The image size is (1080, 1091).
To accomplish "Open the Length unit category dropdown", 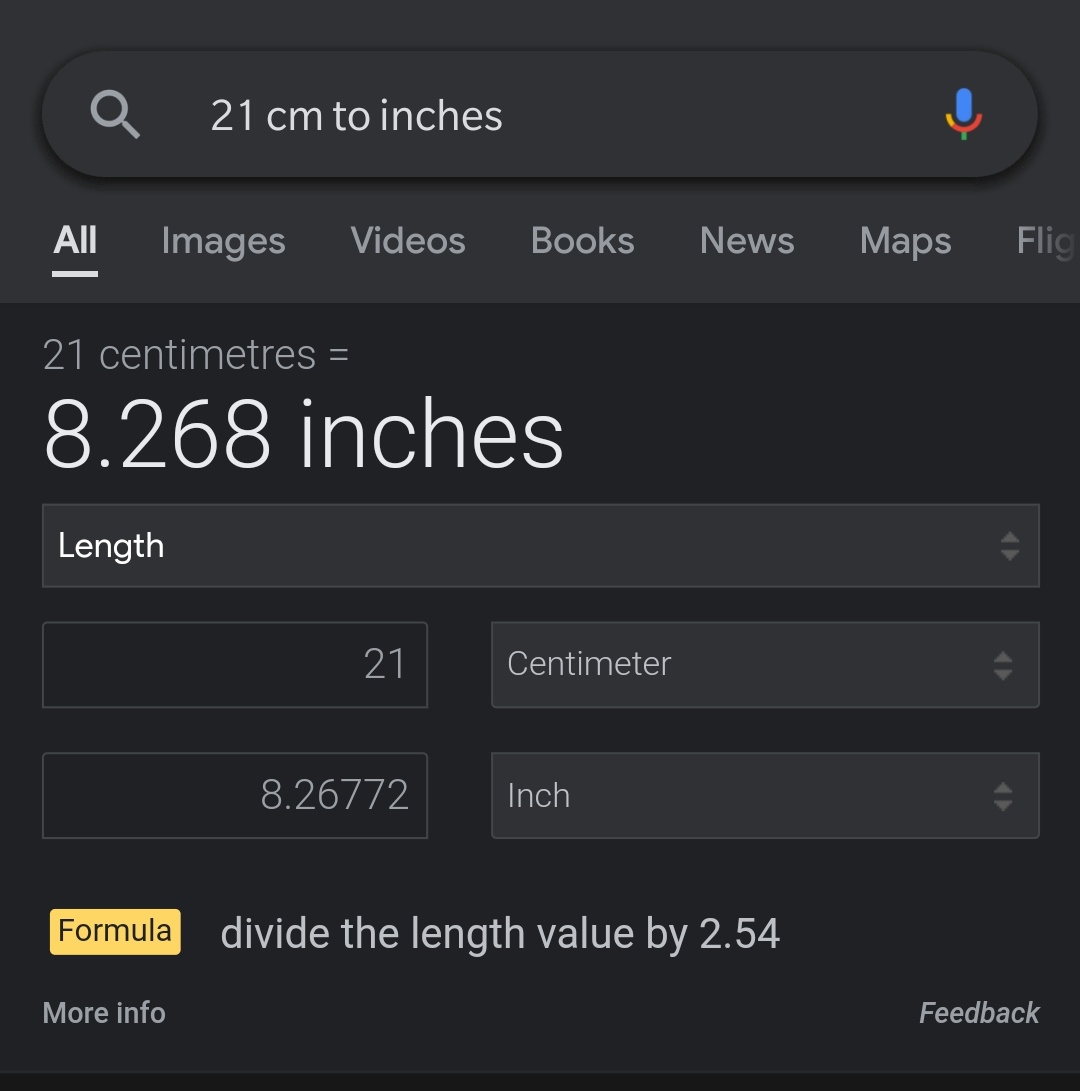I will point(541,546).
